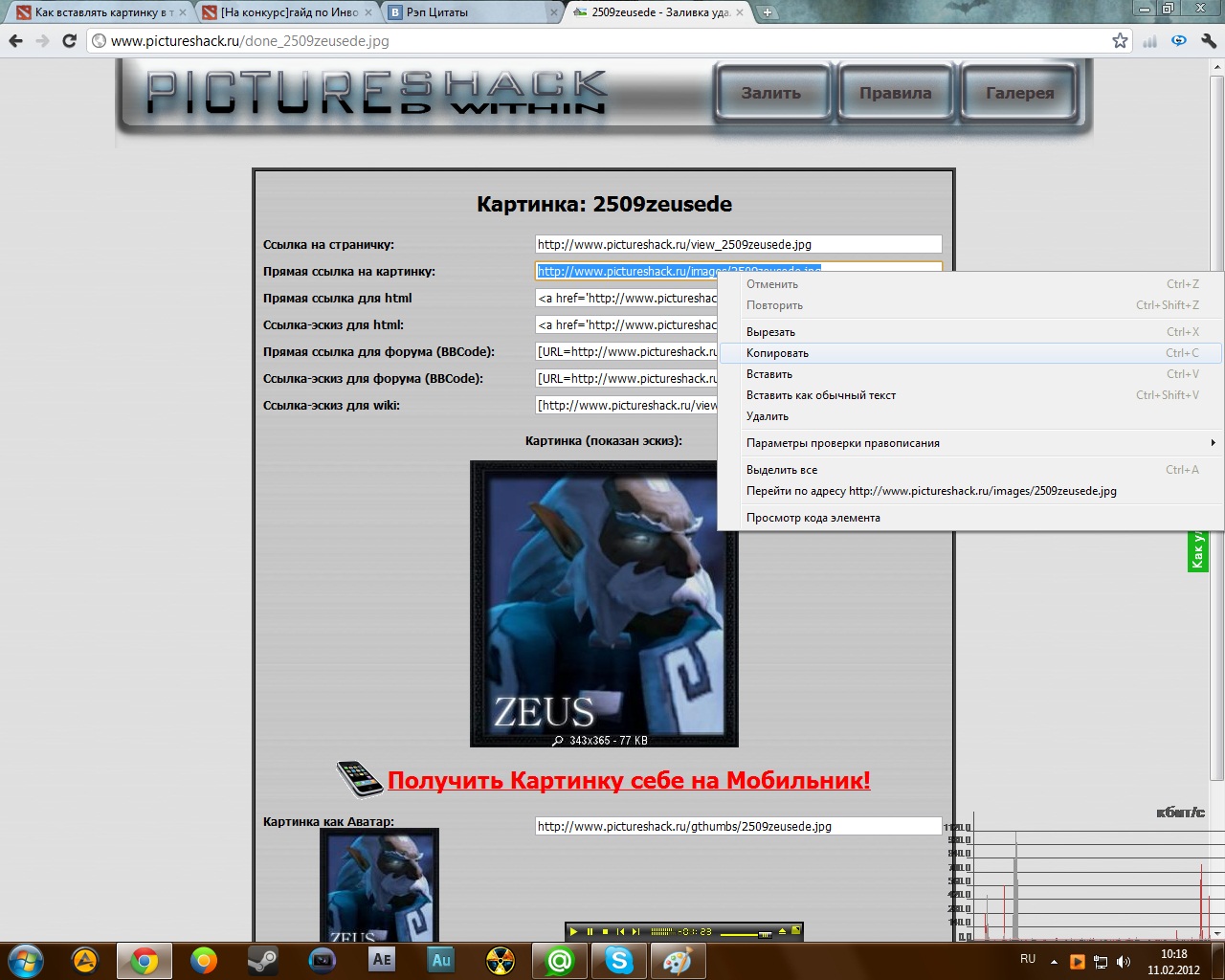Open the RU language indicator
1225x980 pixels.
click(x=1028, y=959)
